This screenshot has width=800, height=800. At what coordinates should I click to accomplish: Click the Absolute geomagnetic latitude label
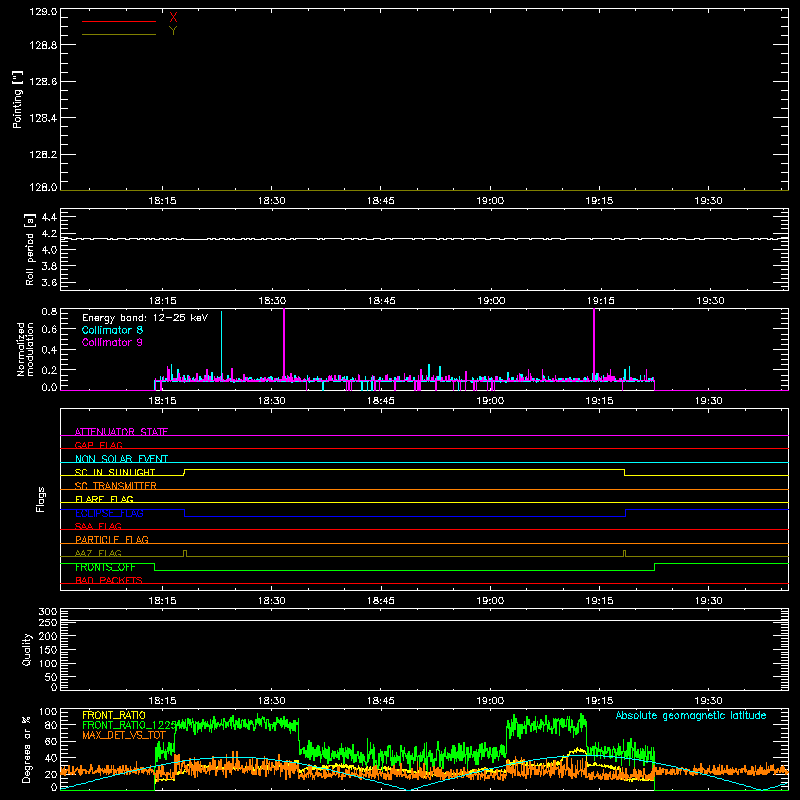691,716
